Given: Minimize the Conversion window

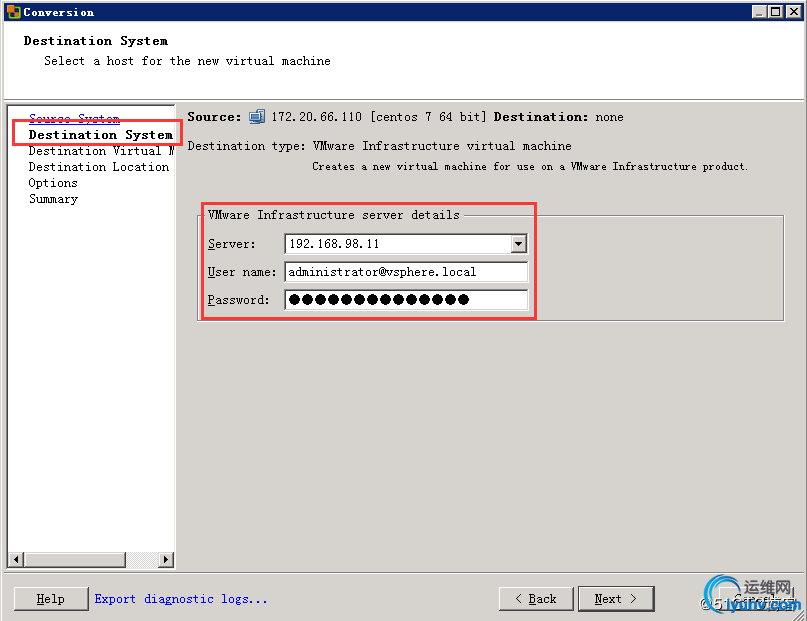Looking at the screenshot, I should (x=759, y=11).
